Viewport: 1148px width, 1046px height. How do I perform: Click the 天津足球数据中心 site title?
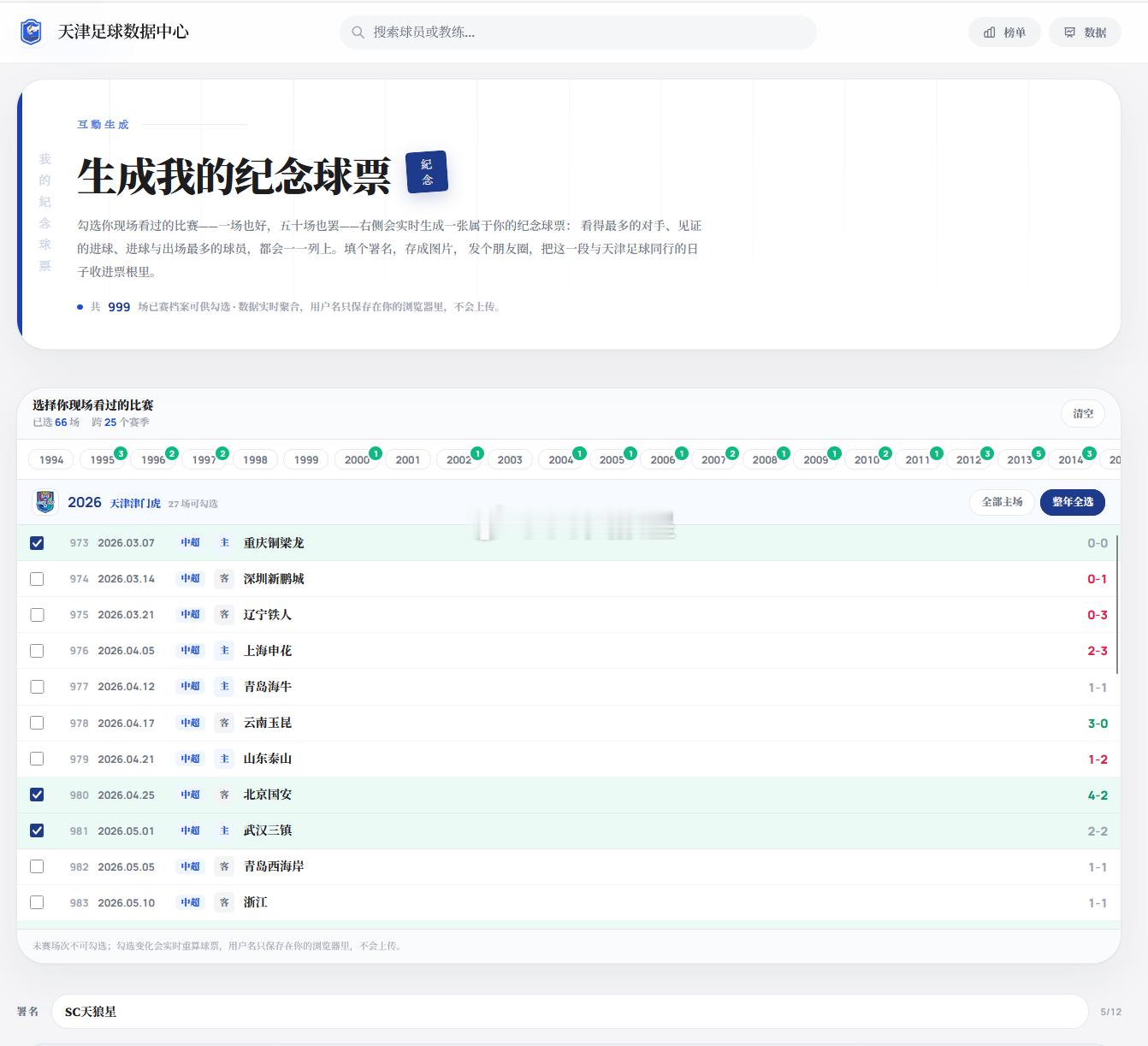coord(123,32)
